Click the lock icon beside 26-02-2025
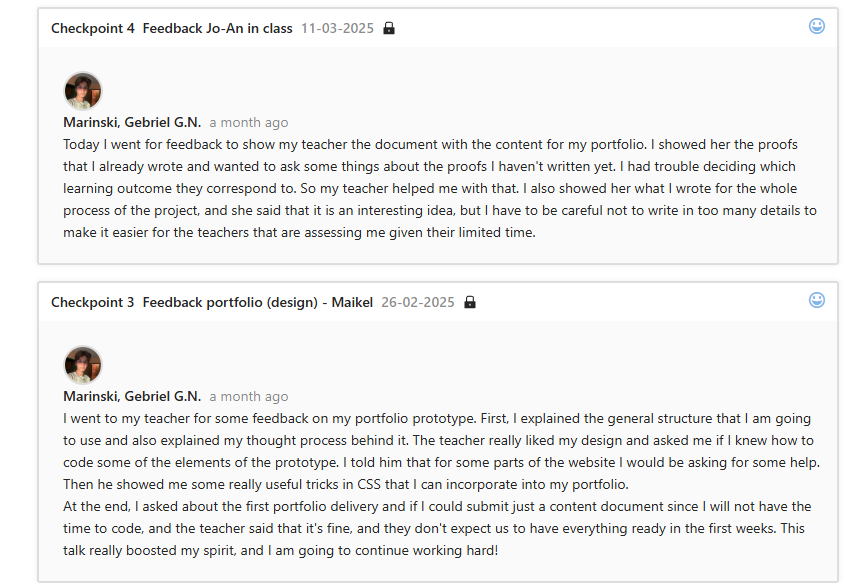 (470, 302)
